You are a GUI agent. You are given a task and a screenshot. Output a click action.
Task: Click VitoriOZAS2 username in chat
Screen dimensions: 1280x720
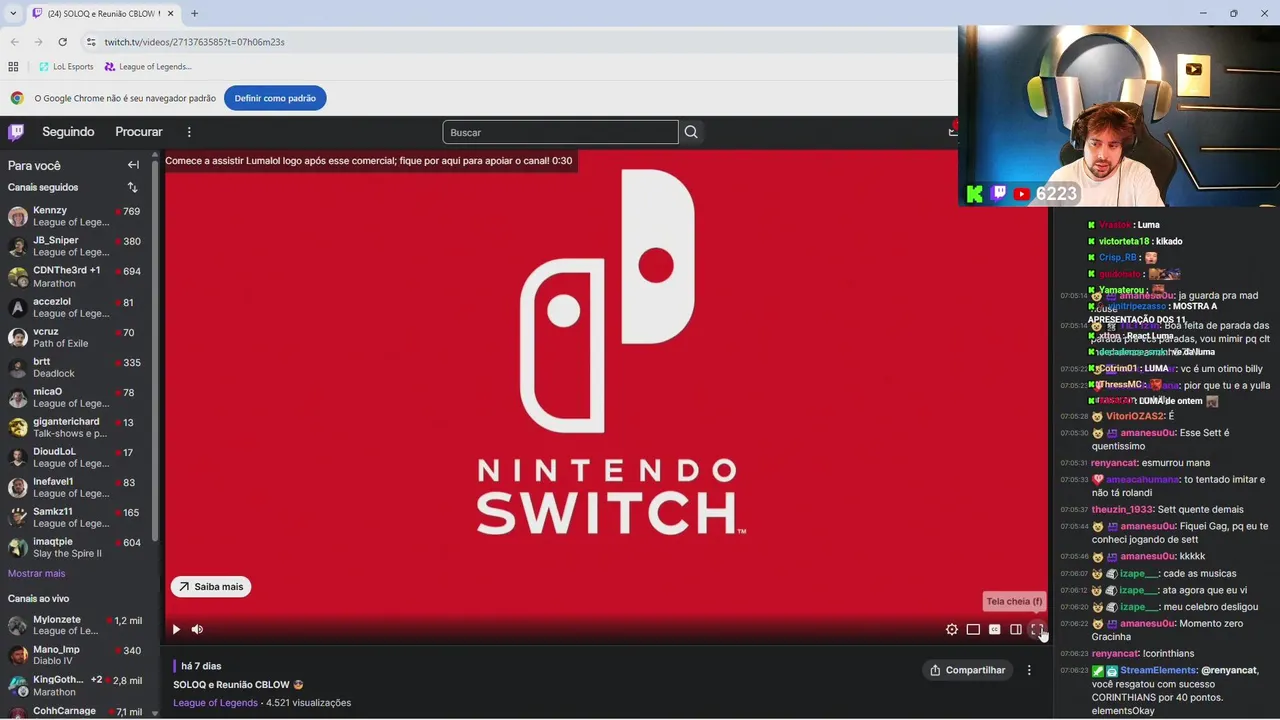point(1135,416)
